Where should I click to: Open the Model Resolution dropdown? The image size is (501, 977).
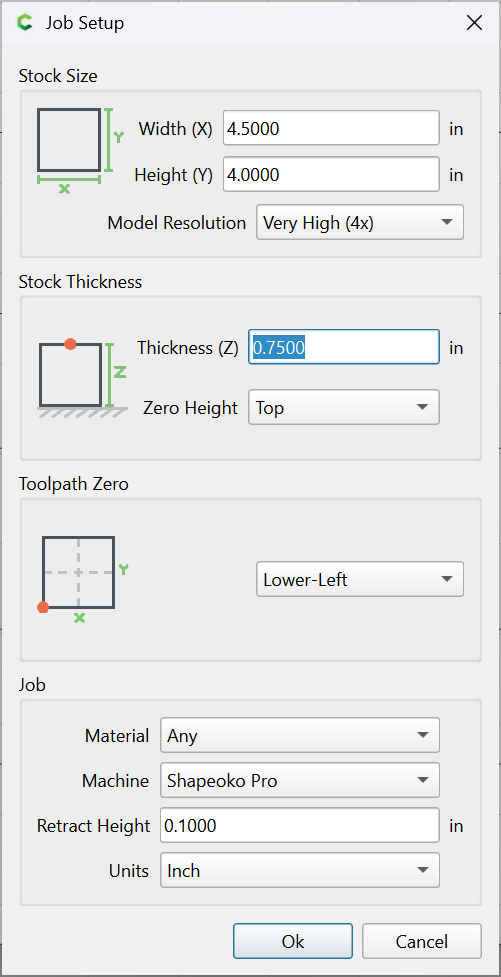pyautogui.click(x=360, y=222)
